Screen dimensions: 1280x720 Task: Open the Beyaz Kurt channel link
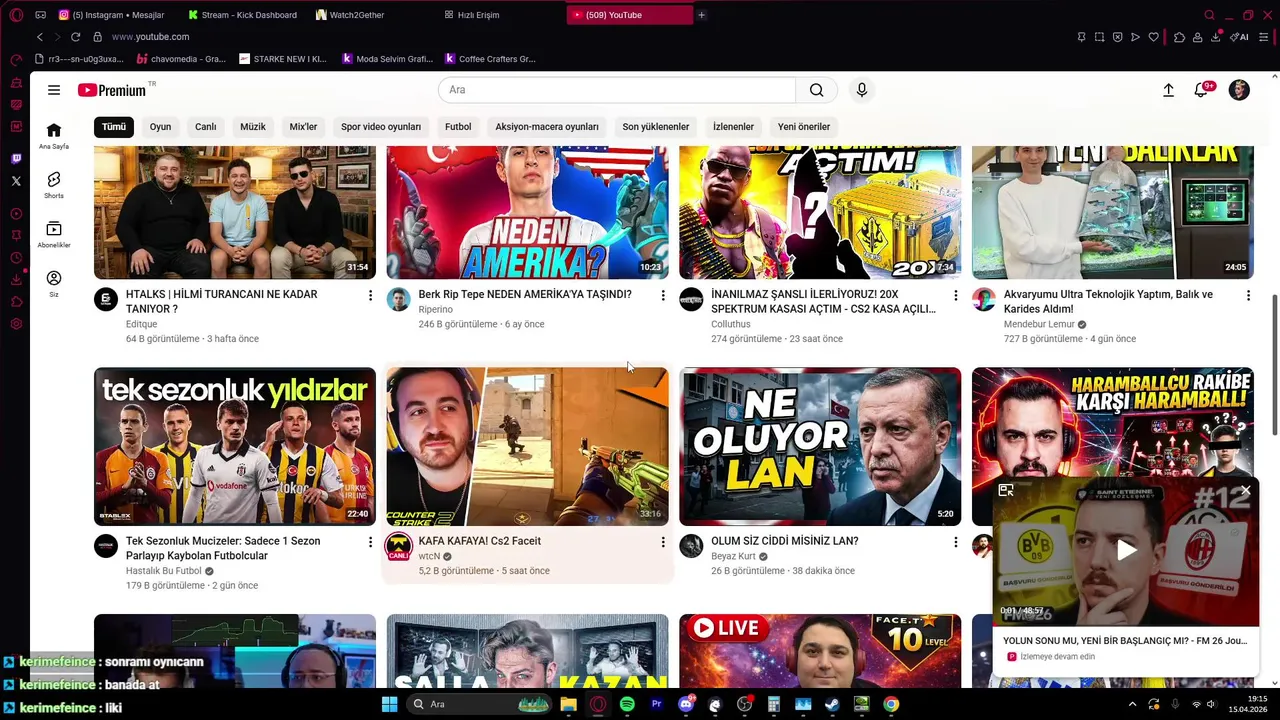(x=733, y=556)
